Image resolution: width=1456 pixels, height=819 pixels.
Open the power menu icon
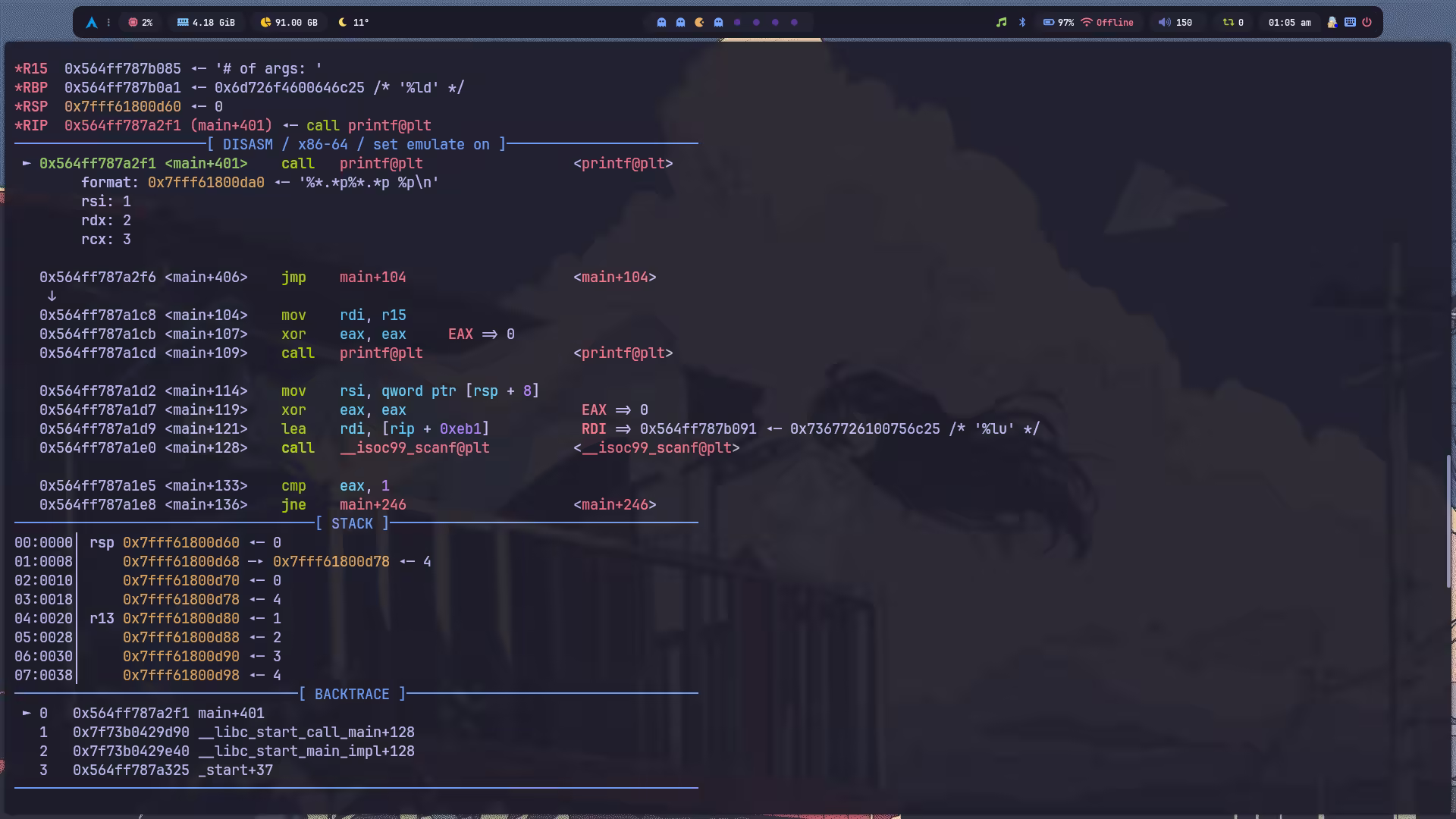1367,23
